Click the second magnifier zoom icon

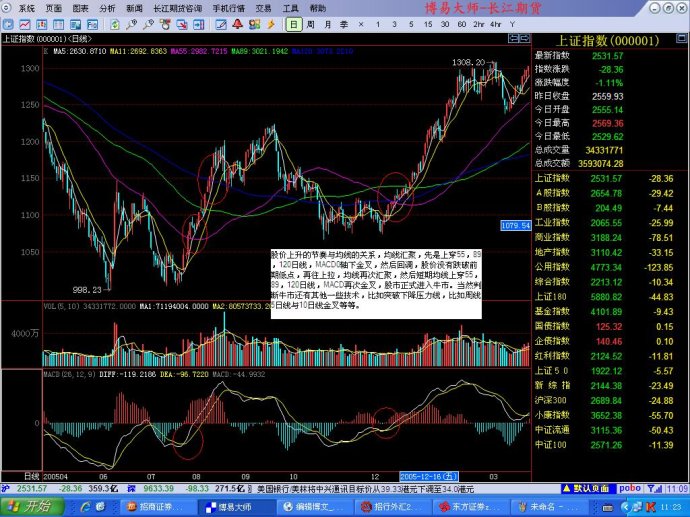pyautogui.click(x=148, y=24)
